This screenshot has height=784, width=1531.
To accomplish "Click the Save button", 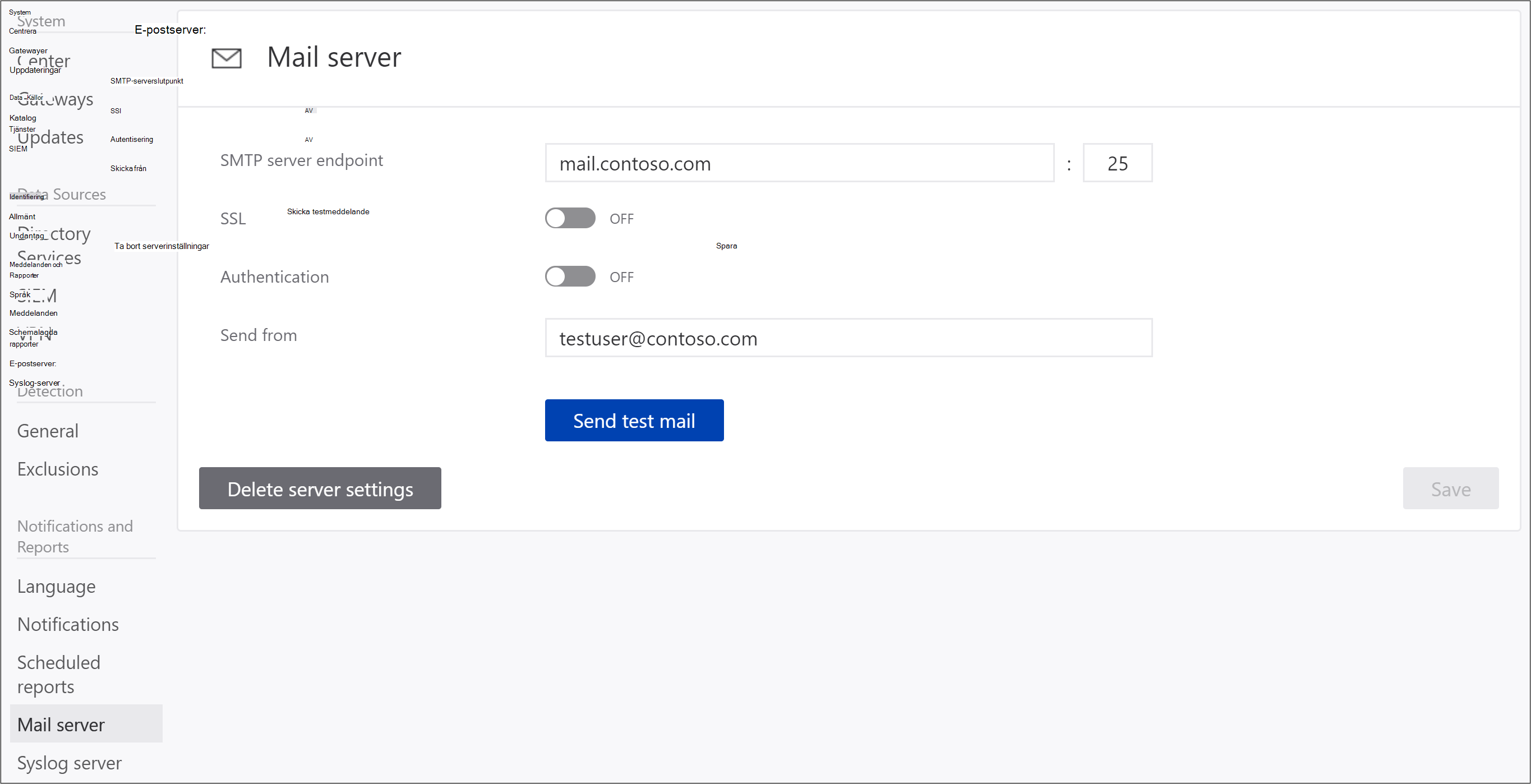I will tap(1451, 488).
